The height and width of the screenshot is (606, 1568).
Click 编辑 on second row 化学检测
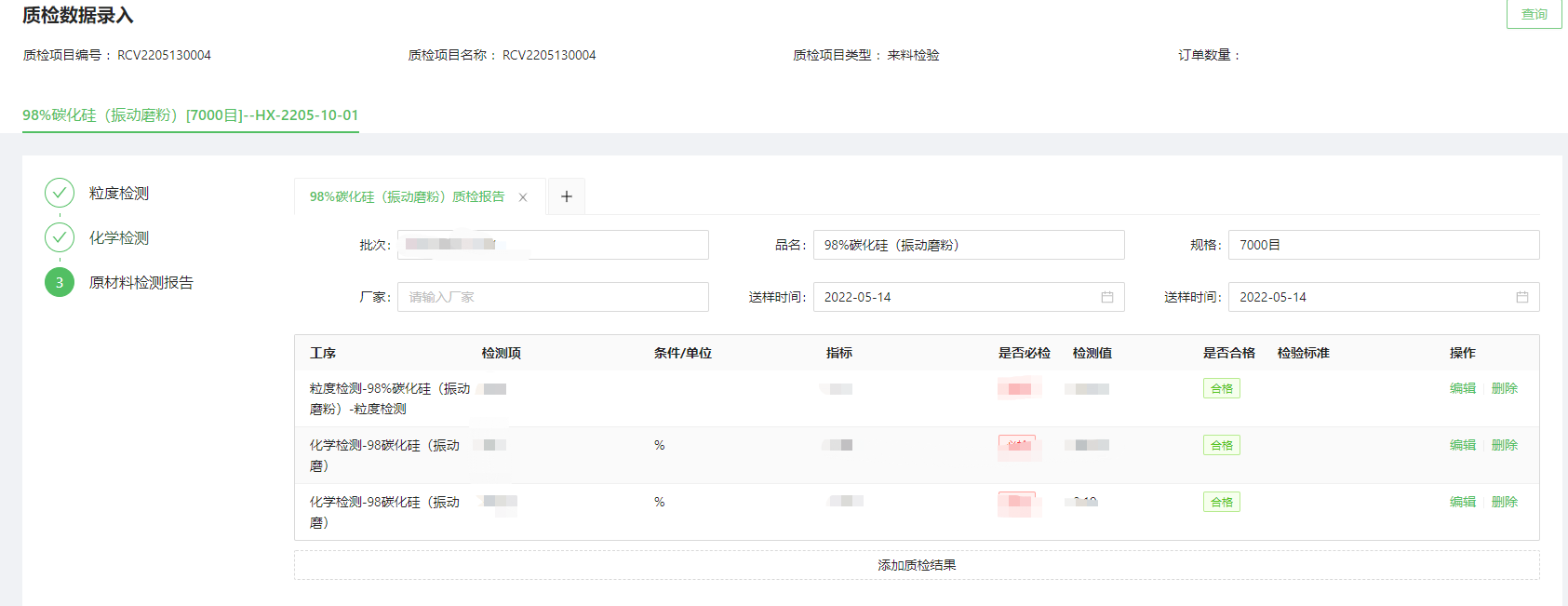1462,445
